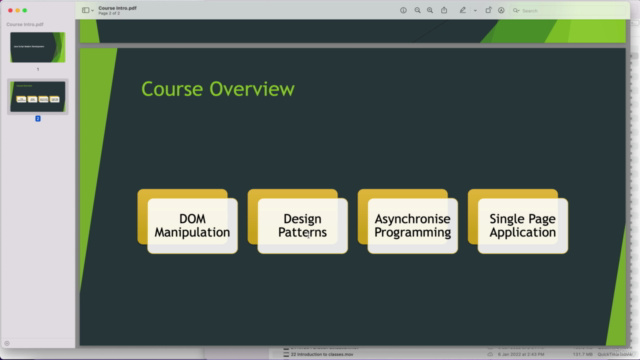Click the 'Single Page Application' card
This screenshot has height=360, width=640.
point(523,226)
